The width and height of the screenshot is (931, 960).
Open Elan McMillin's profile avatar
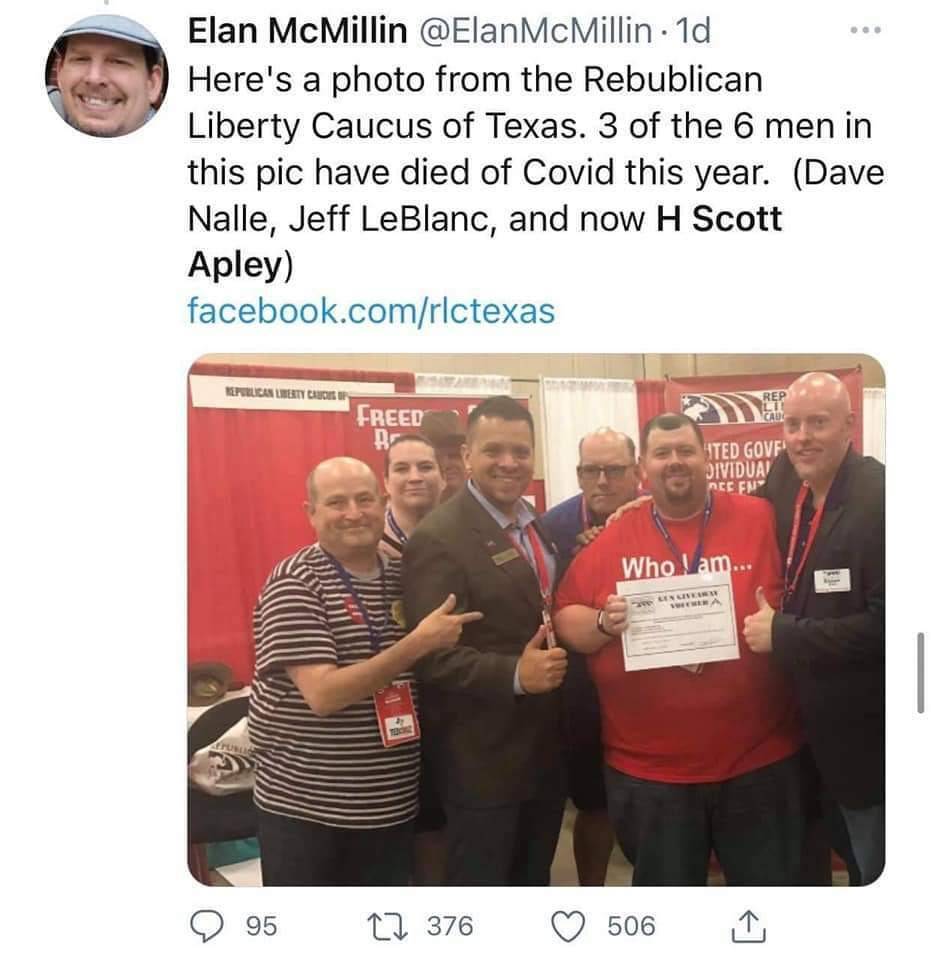coord(107,76)
